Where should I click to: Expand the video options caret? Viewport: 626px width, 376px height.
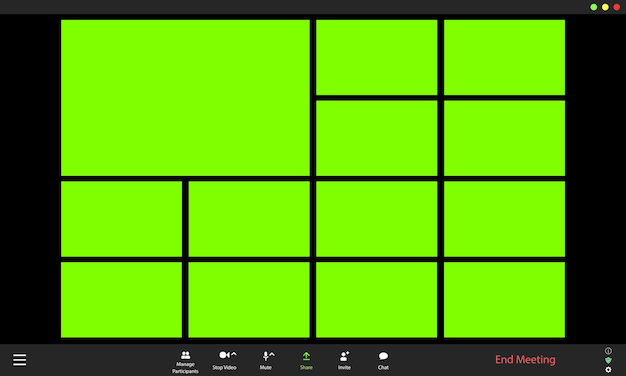point(234,354)
